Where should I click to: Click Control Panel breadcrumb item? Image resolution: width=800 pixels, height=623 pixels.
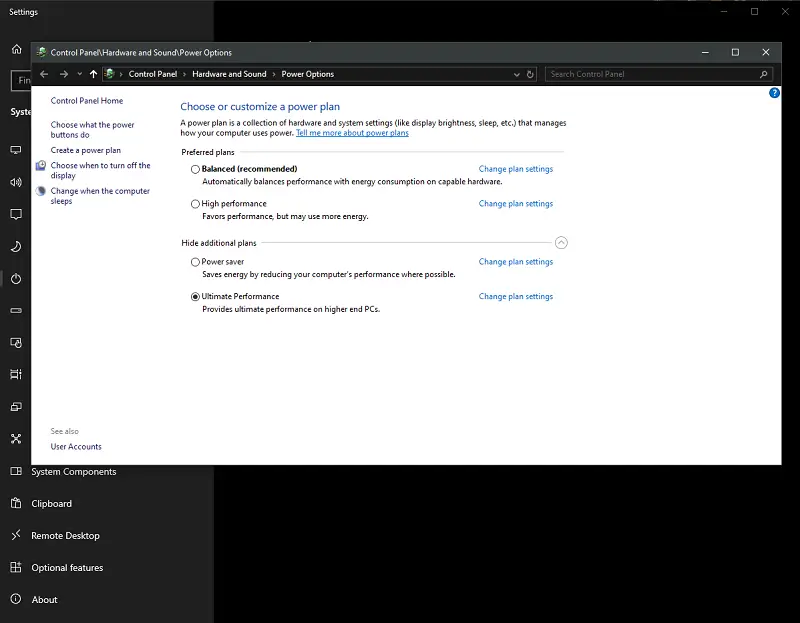click(x=153, y=74)
